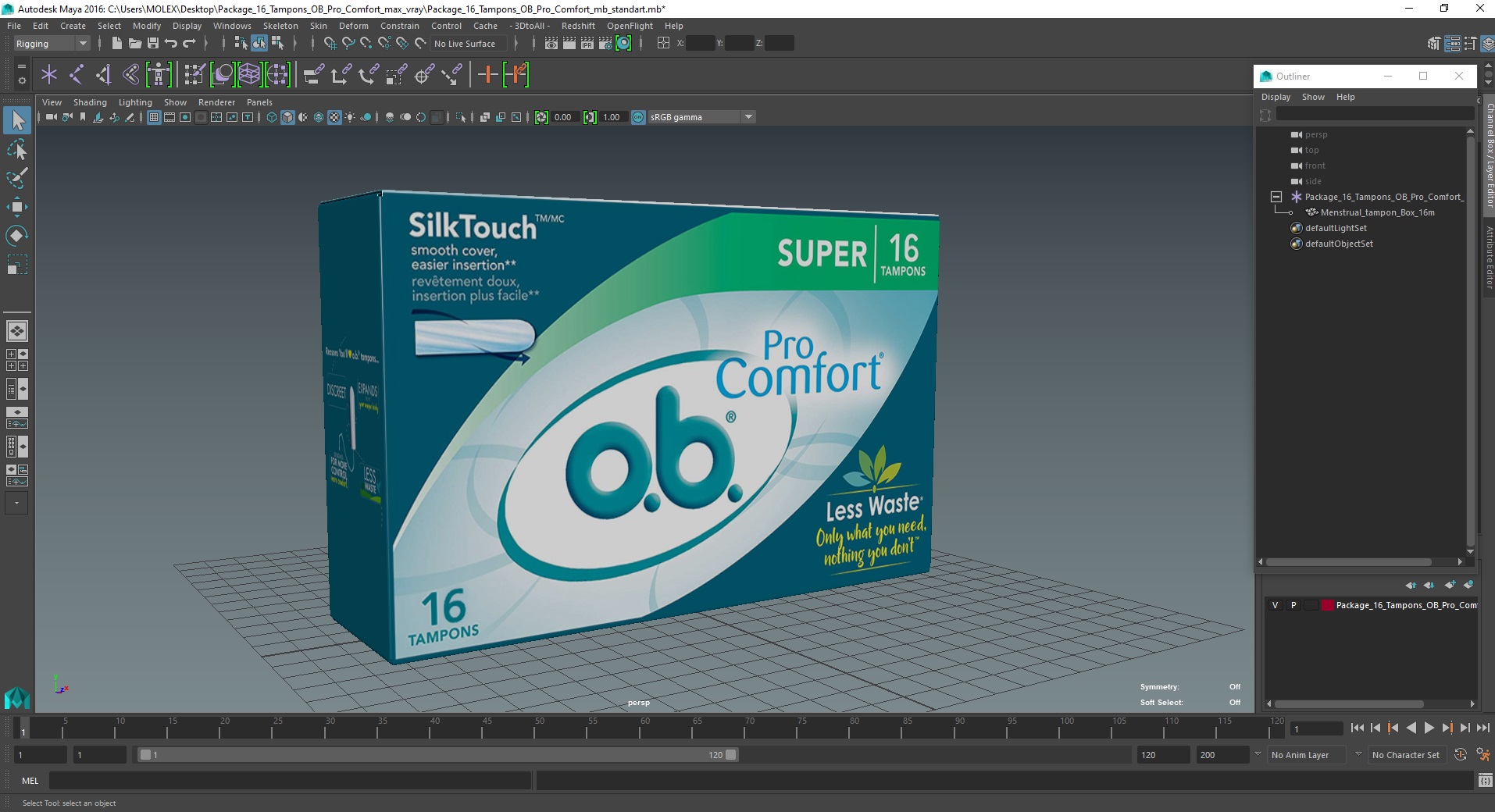
Task: Click the Auto Keyframe toggle icon
Action: pyautogui.click(x=1461, y=755)
